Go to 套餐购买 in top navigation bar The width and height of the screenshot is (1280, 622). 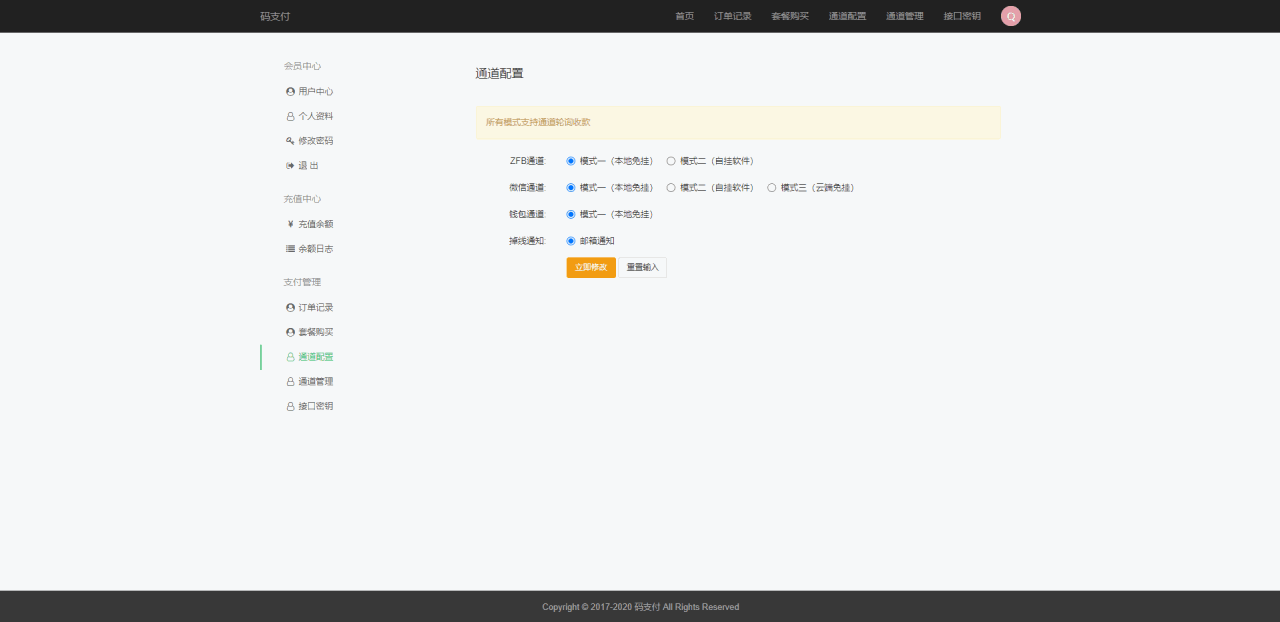coord(789,16)
